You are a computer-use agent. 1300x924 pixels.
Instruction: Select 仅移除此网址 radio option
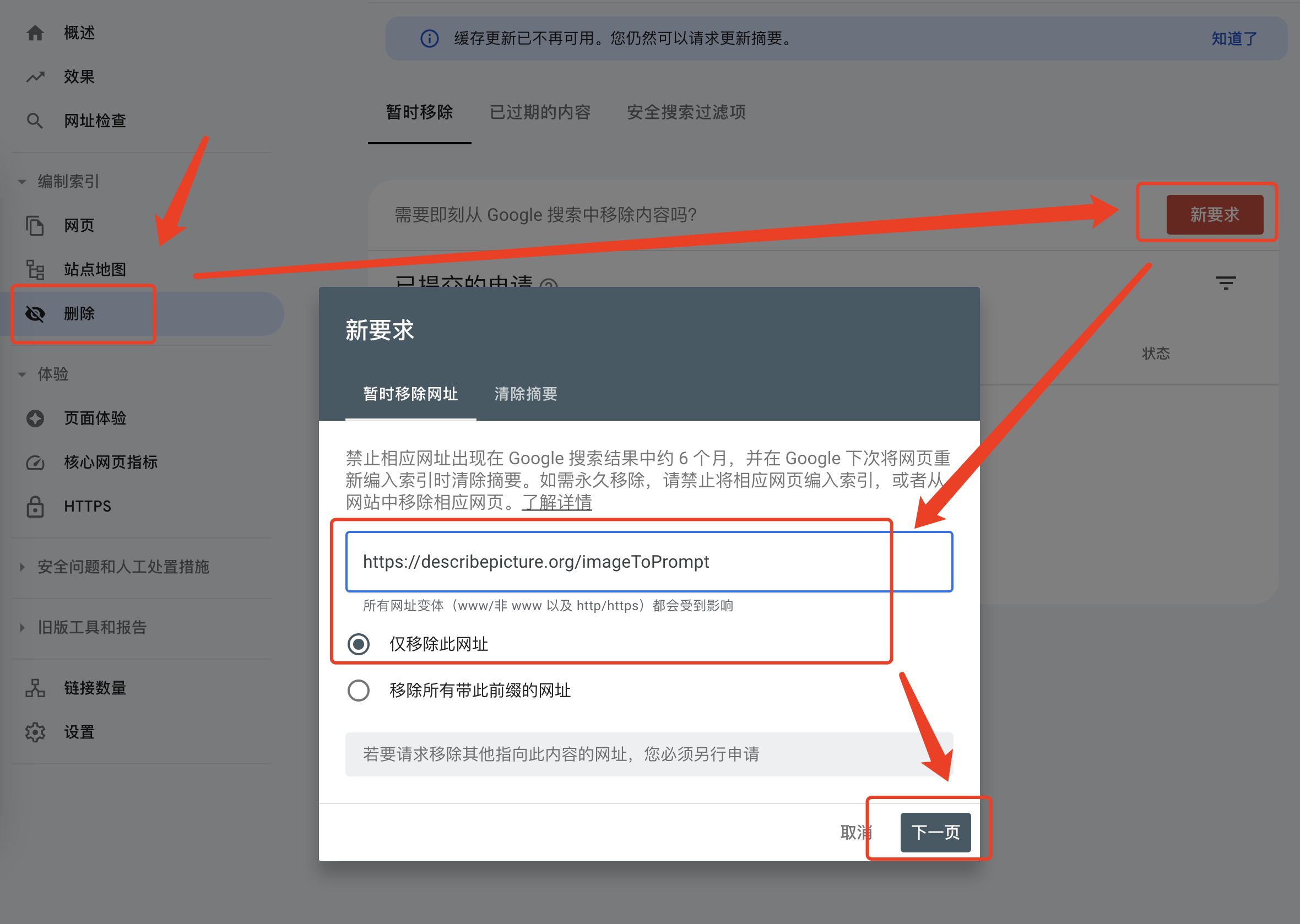tap(358, 644)
